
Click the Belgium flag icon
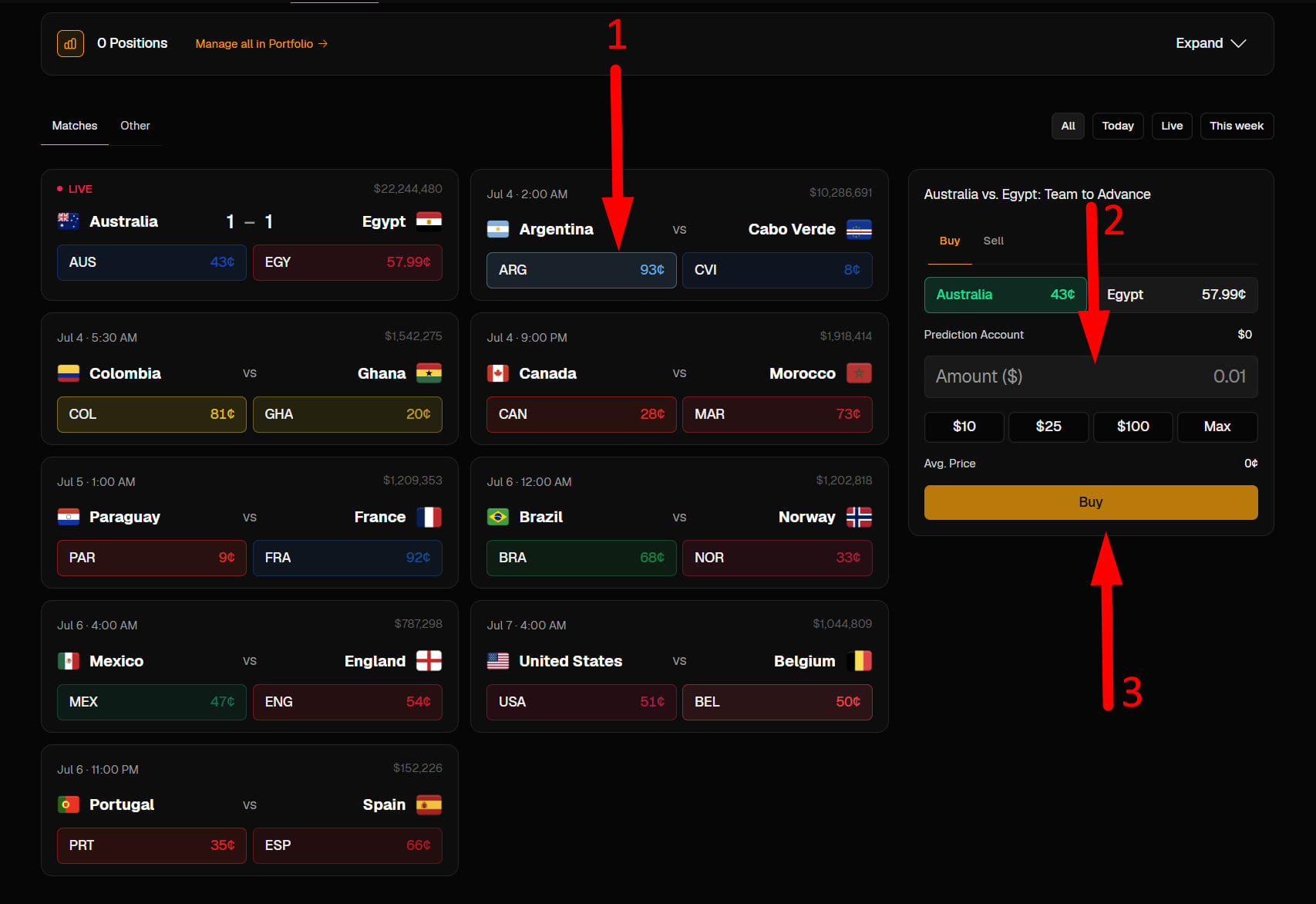coord(859,661)
